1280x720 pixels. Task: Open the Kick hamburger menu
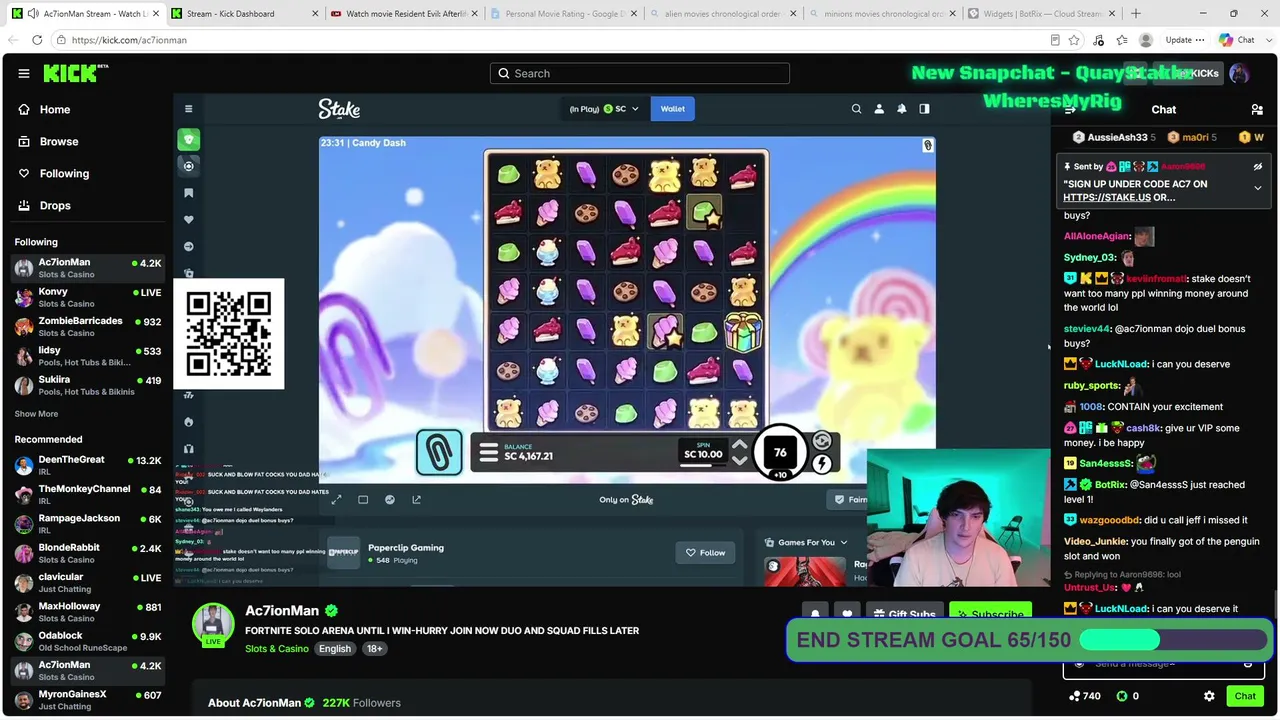click(24, 73)
